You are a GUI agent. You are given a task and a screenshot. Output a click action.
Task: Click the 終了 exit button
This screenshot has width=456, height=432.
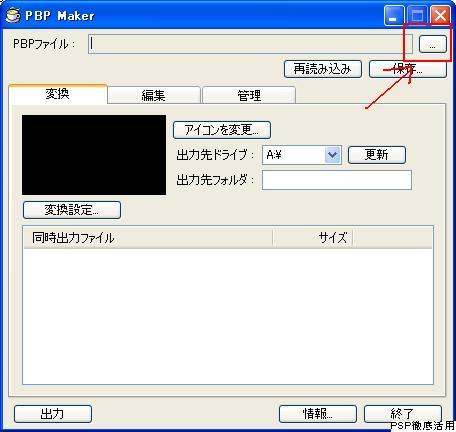tap(403, 414)
